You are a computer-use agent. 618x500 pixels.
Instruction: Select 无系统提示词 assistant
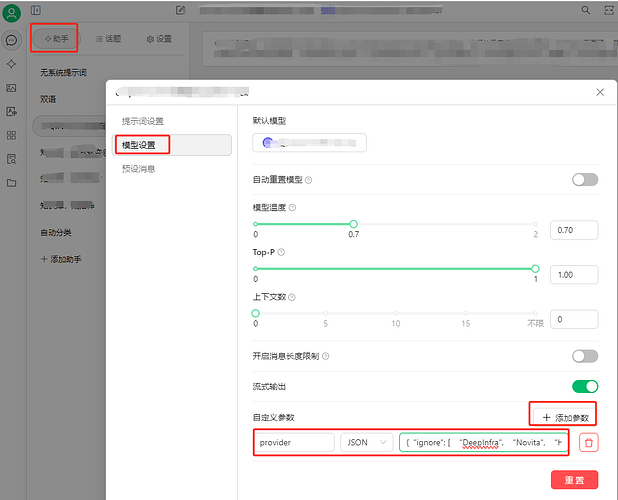point(63,72)
